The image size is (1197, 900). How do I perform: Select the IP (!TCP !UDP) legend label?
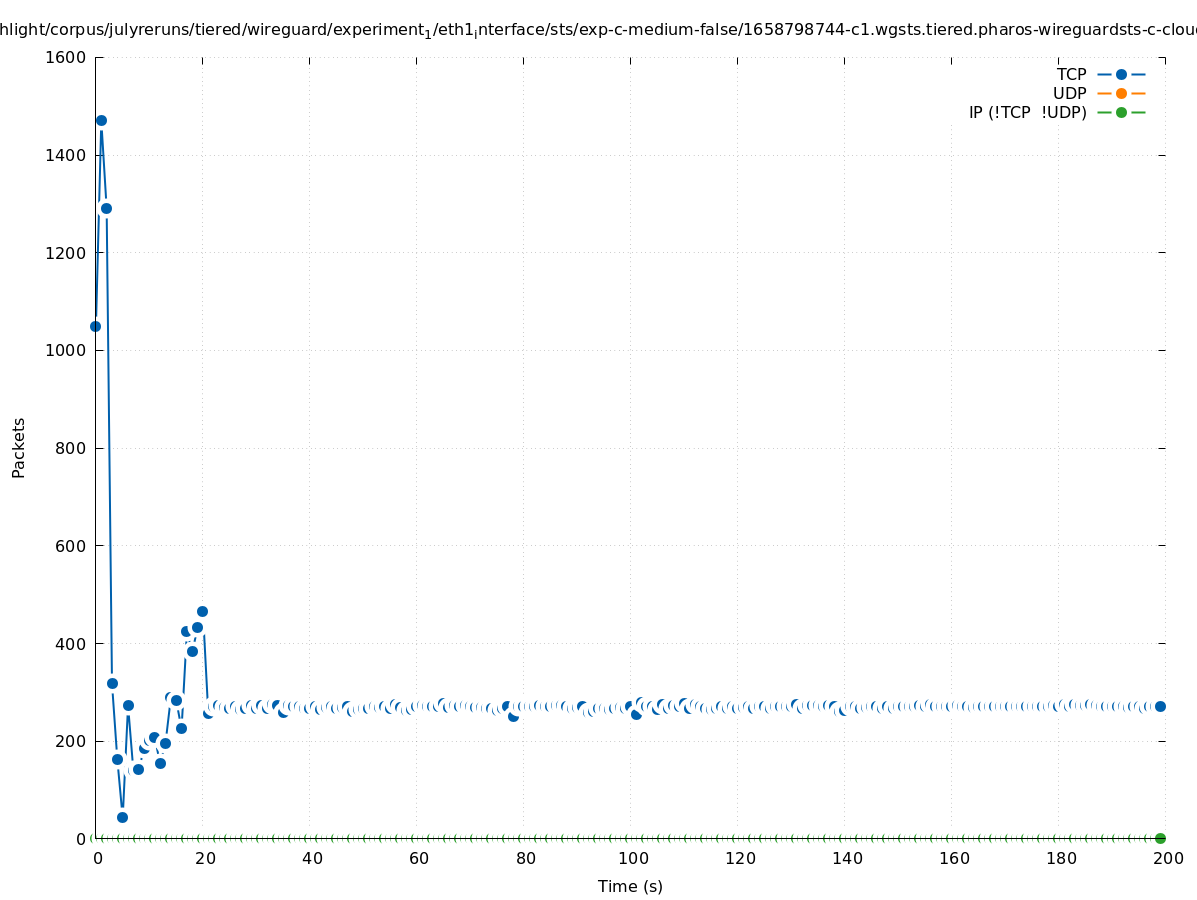1027,112
